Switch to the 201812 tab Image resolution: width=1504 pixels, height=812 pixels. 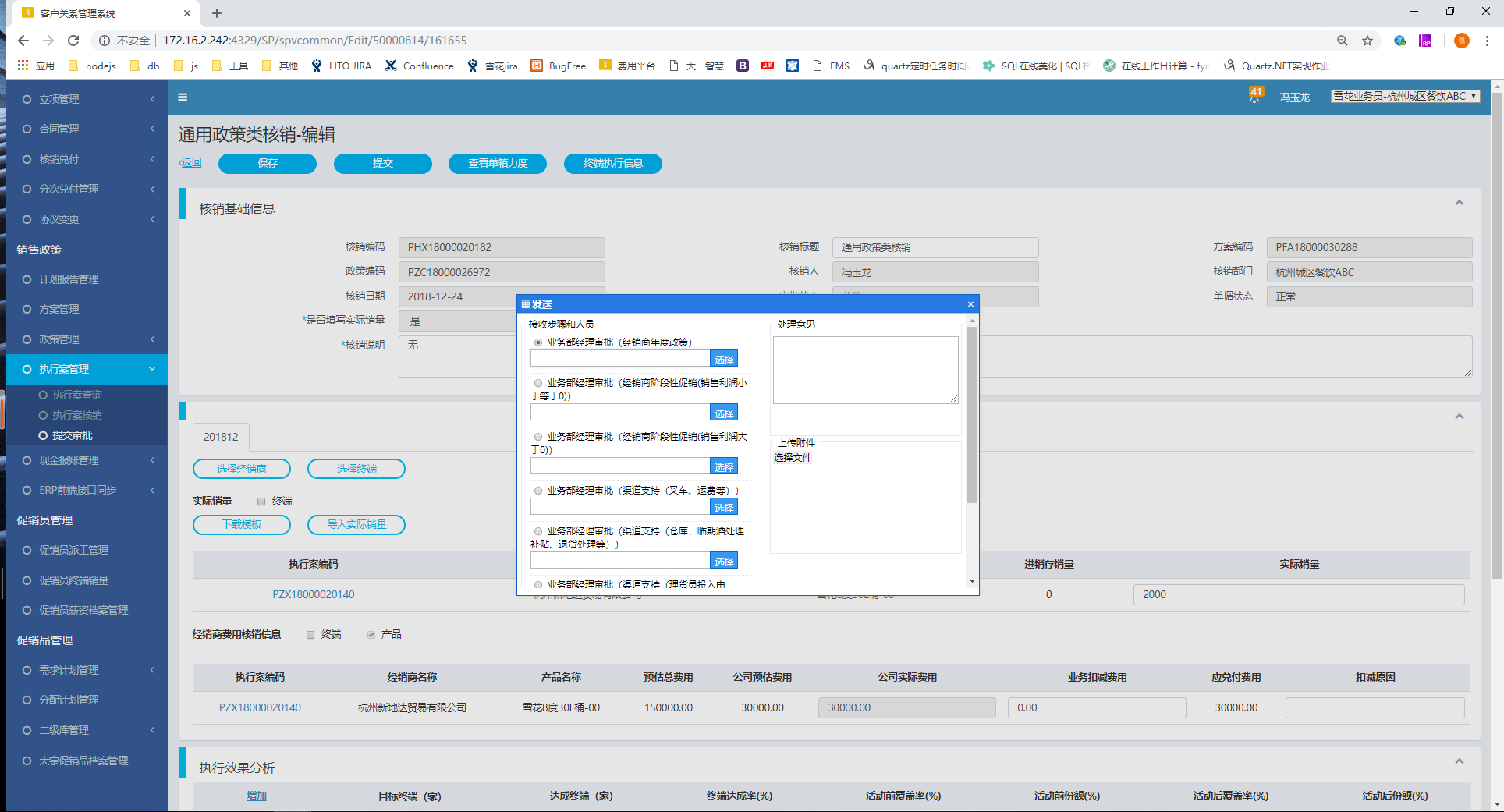(221, 437)
